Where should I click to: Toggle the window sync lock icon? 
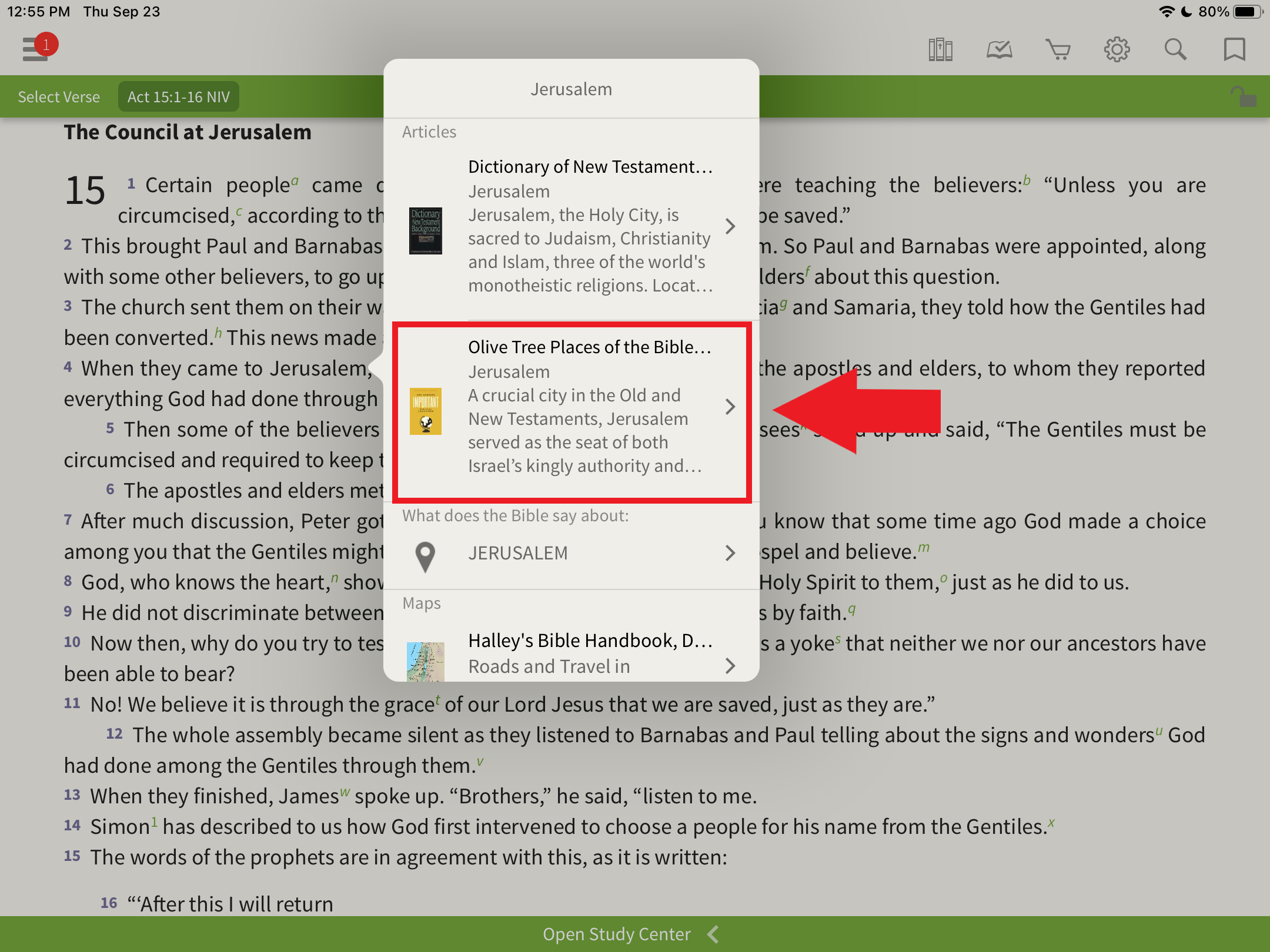(x=1243, y=97)
